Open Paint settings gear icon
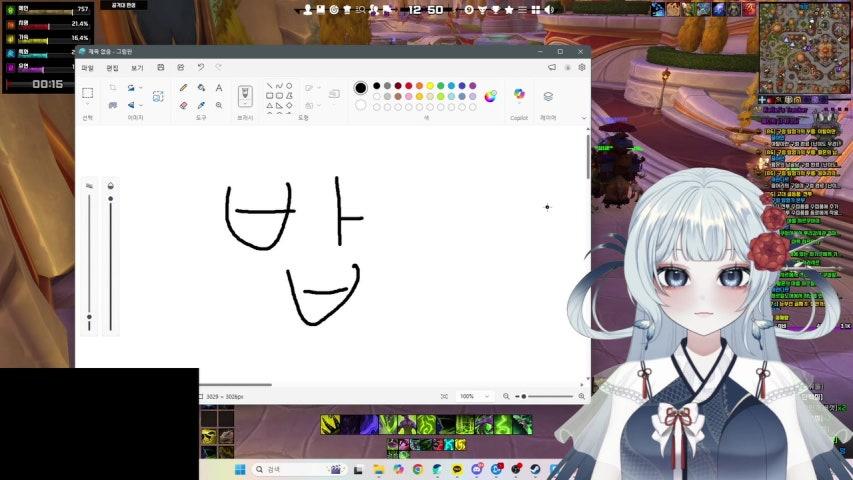 coord(582,67)
